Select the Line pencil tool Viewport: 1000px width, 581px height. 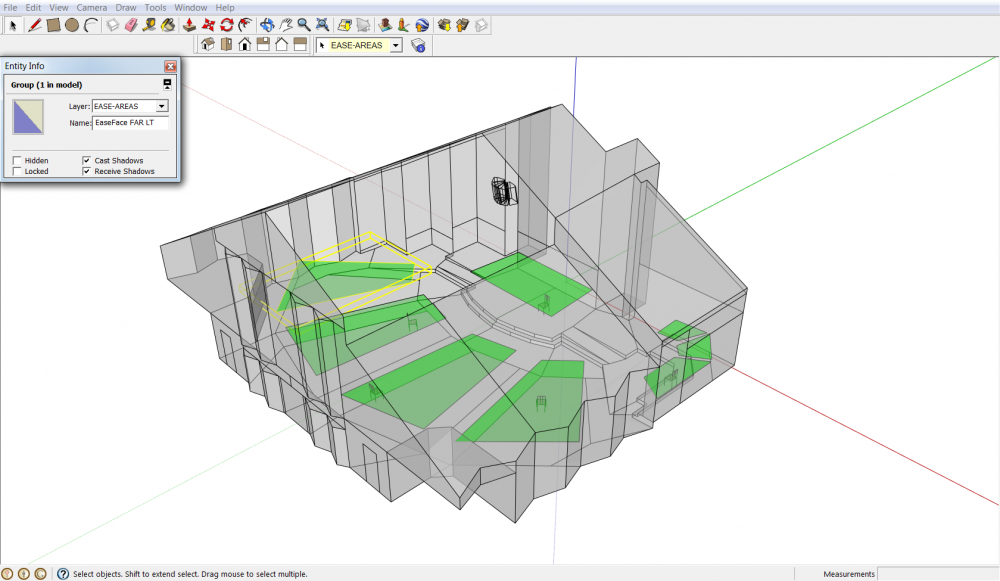coord(35,26)
